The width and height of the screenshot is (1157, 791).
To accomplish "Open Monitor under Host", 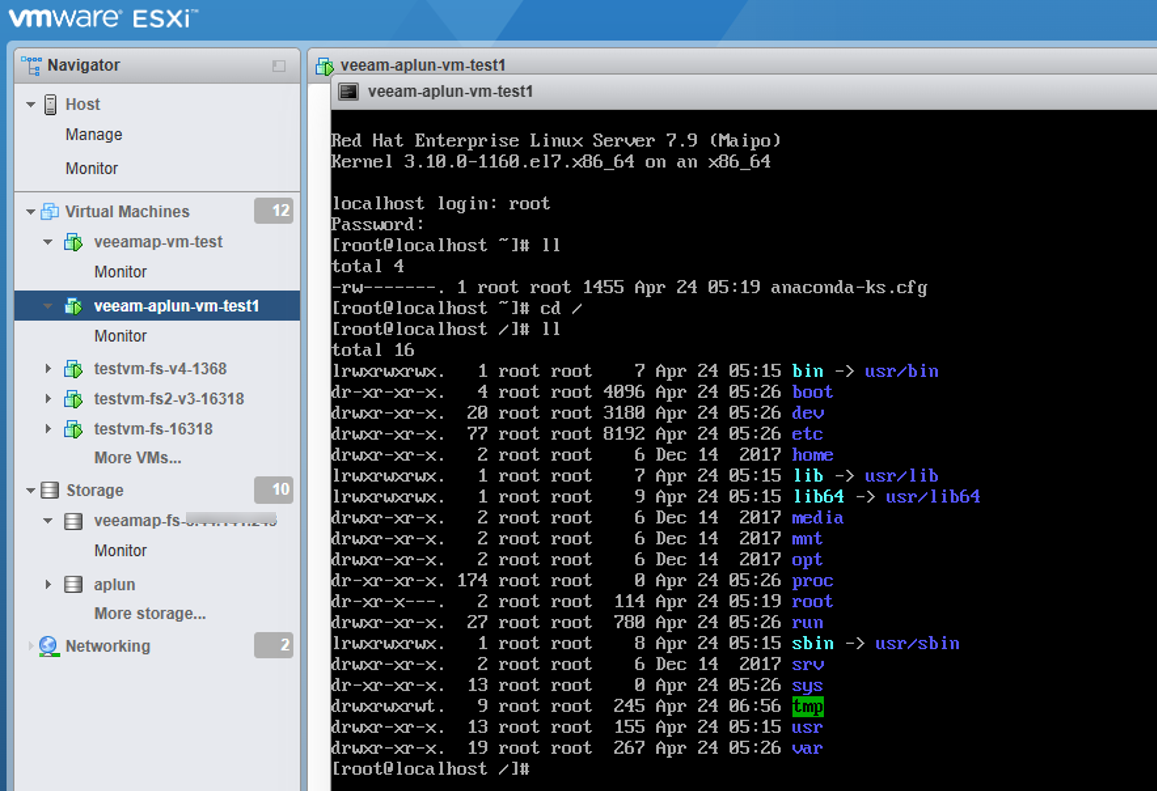I will 91,169.
